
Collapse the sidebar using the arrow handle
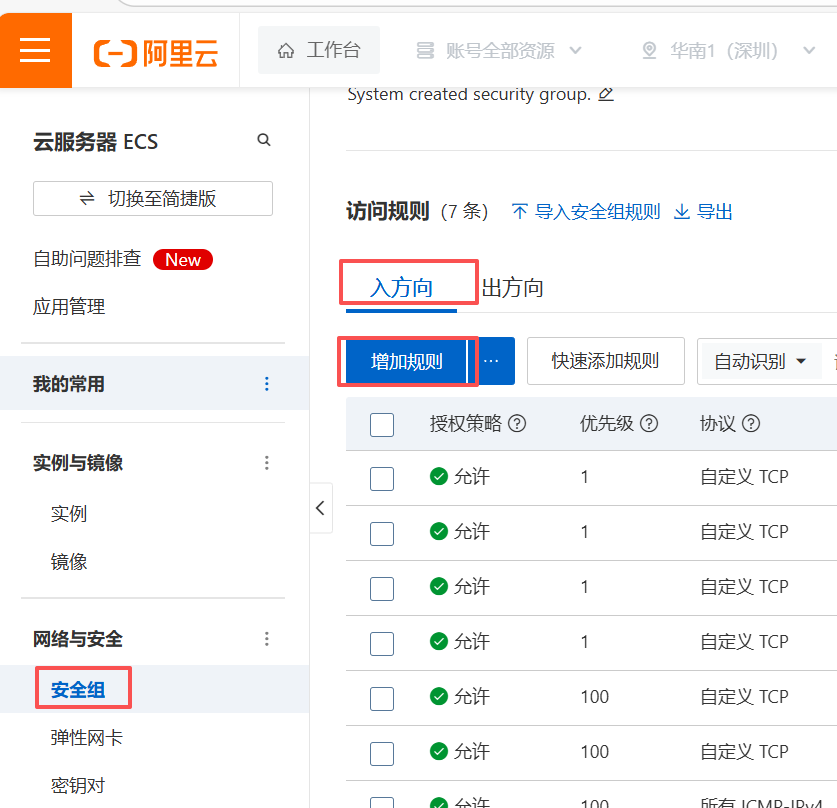320,508
